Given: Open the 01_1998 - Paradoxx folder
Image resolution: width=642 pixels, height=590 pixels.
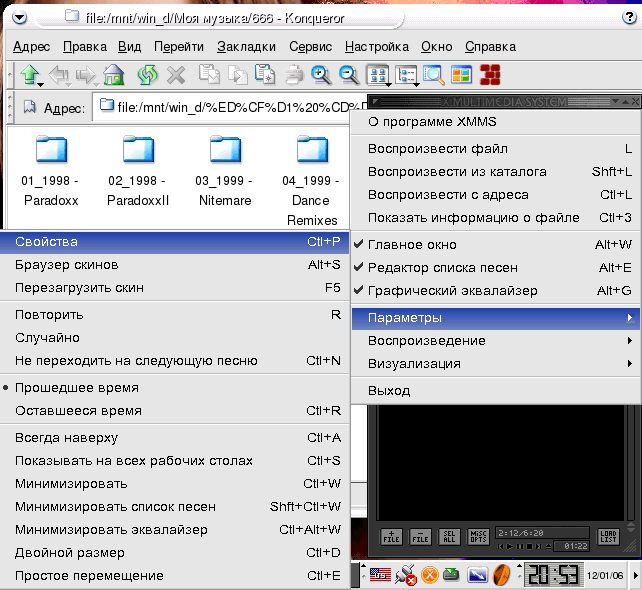Looking at the screenshot, I should coord(51,170).
